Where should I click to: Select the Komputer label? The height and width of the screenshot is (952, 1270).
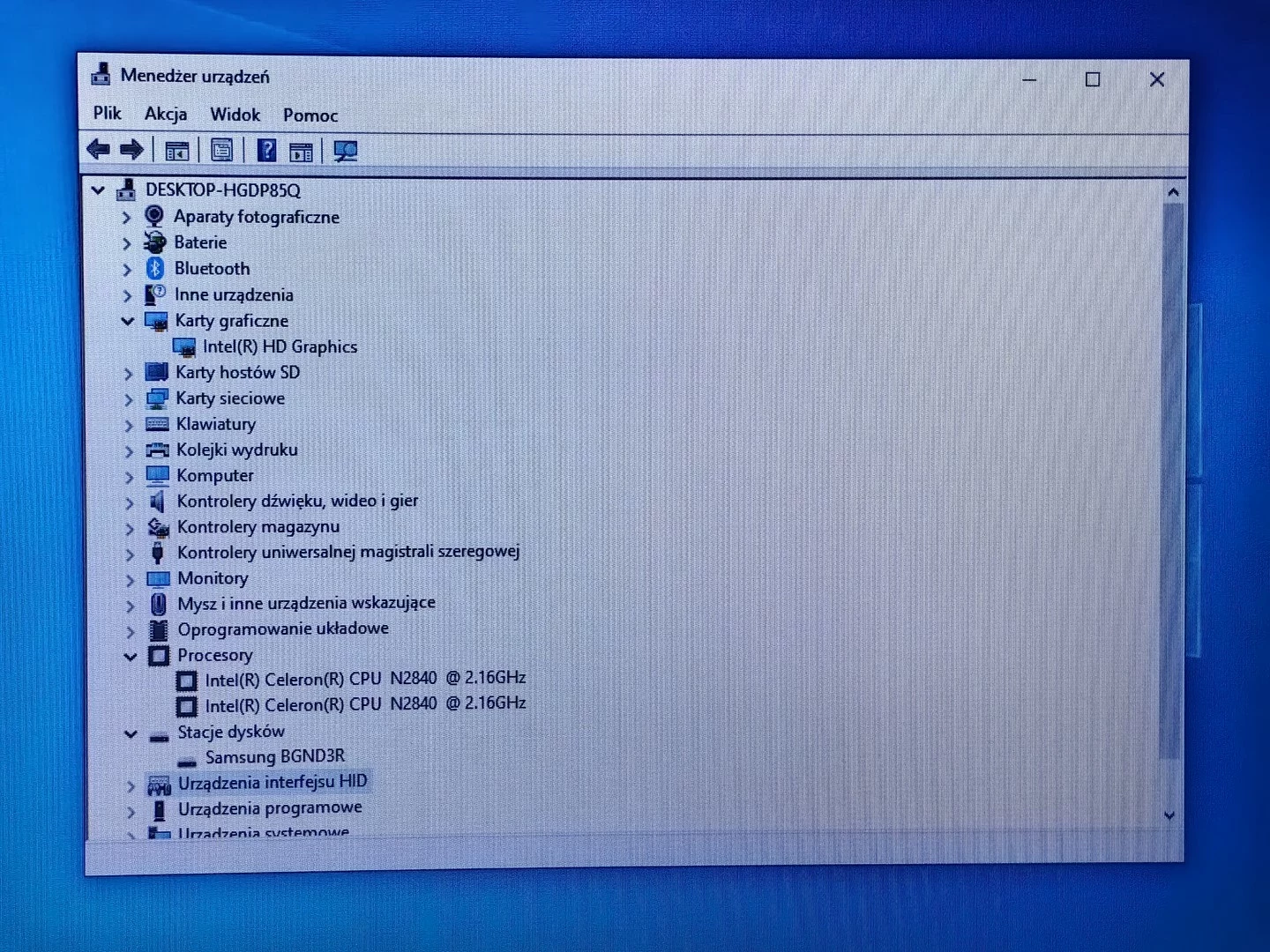coord(215,475)
